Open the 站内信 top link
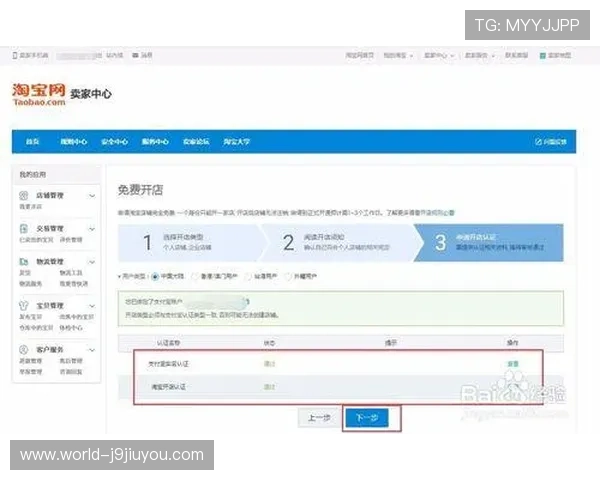This screenshot has width=600, height=480. tap(114, 56)
